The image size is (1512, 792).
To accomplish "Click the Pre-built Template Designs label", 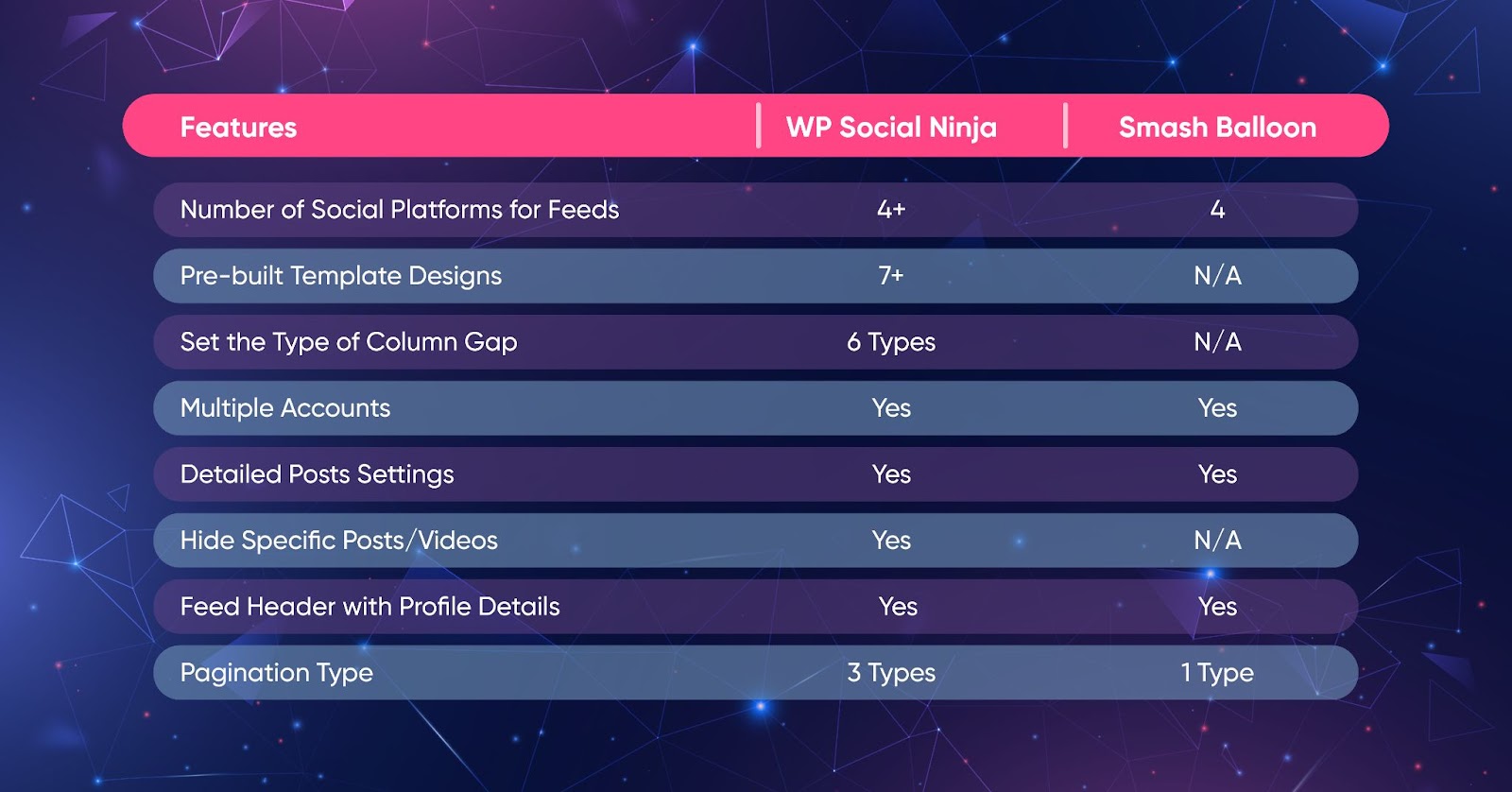I will point(341,276).
